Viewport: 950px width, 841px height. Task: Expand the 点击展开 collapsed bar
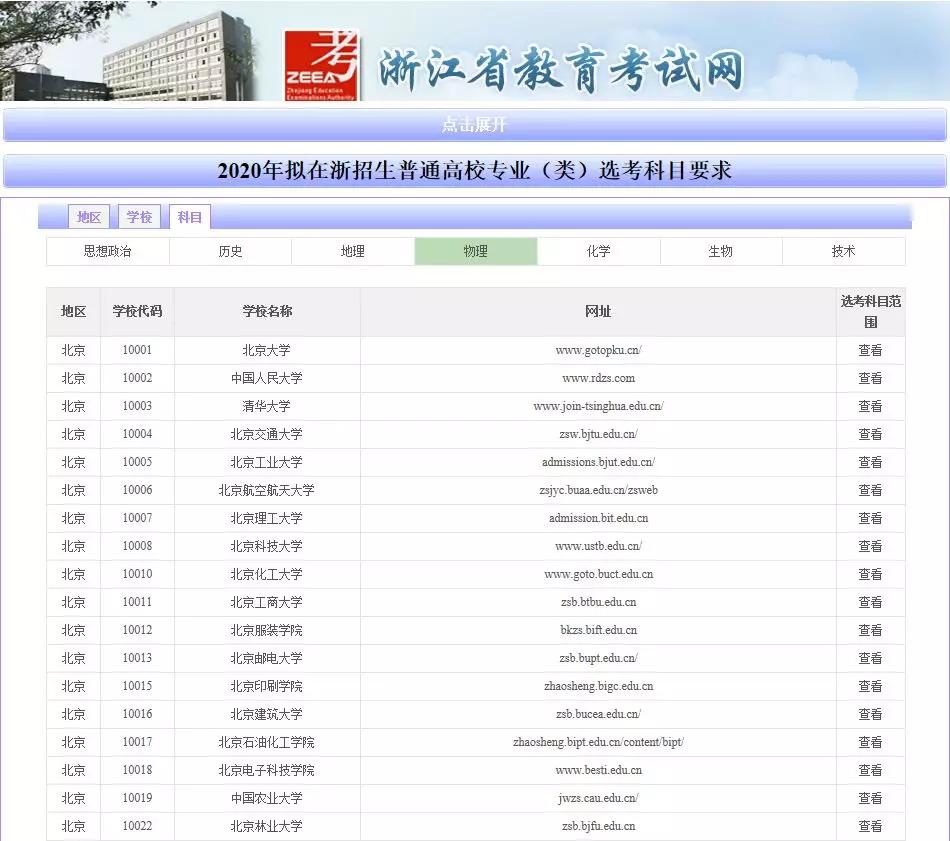point(475,125)
